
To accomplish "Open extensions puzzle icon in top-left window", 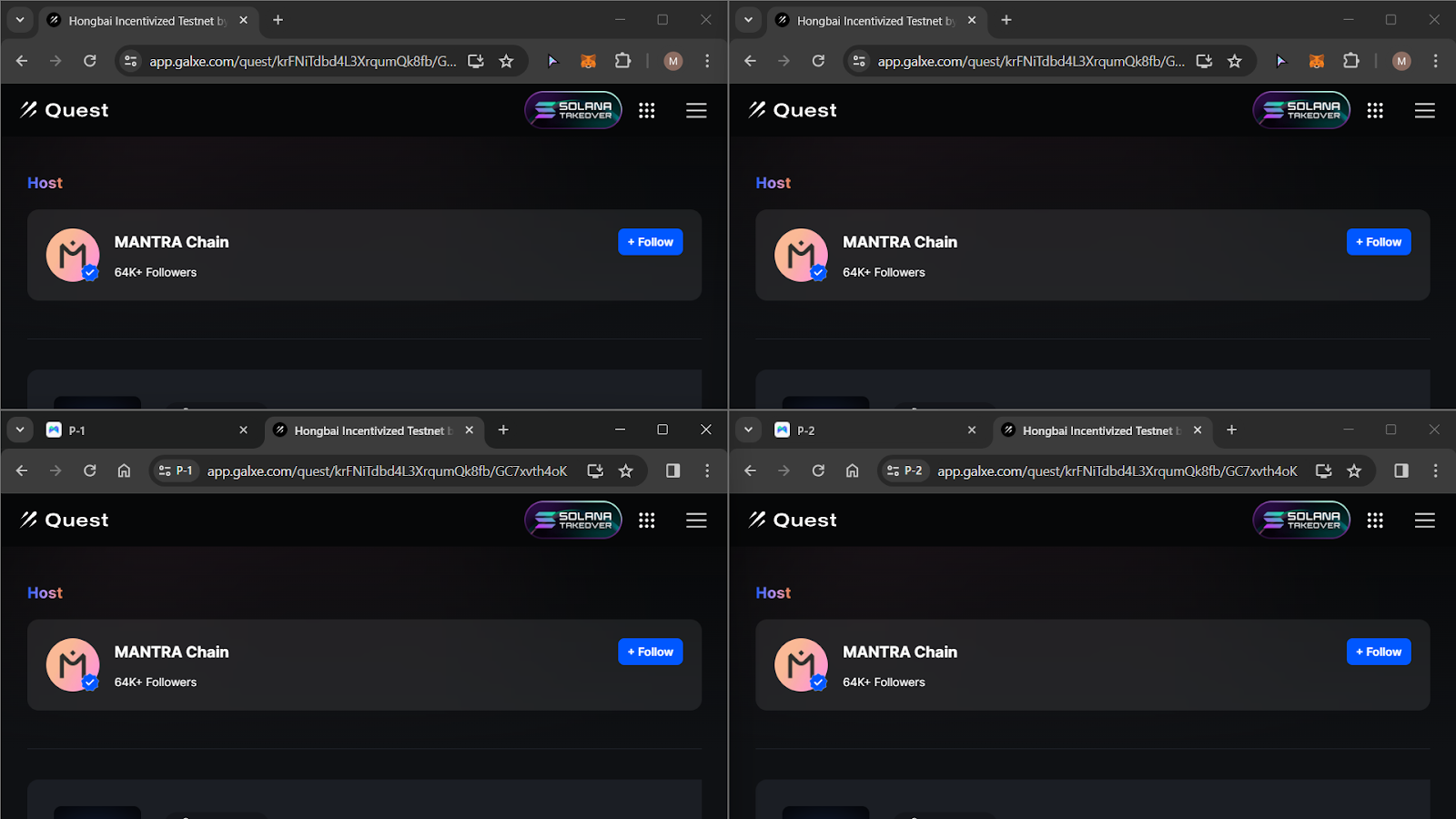I will (x=622, y=61).
